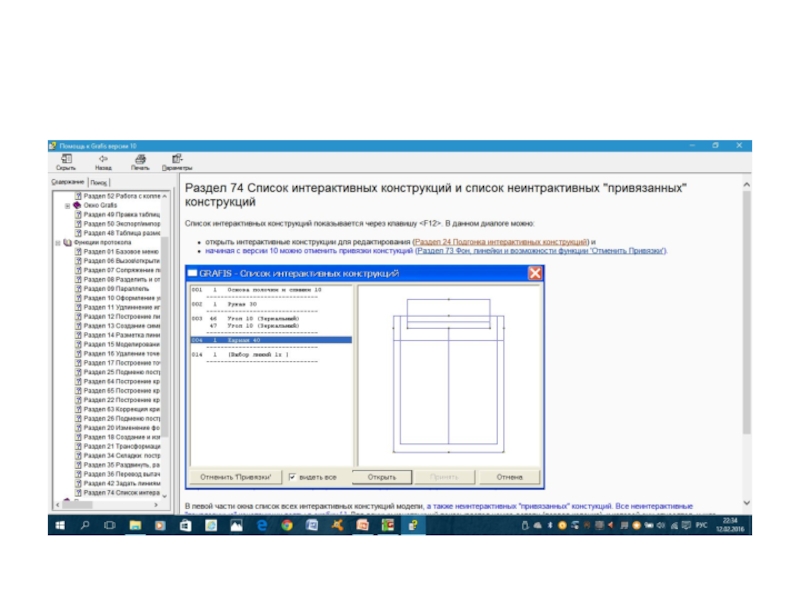
Task: Switch to the Поиск tab
Action: (98, 182)
